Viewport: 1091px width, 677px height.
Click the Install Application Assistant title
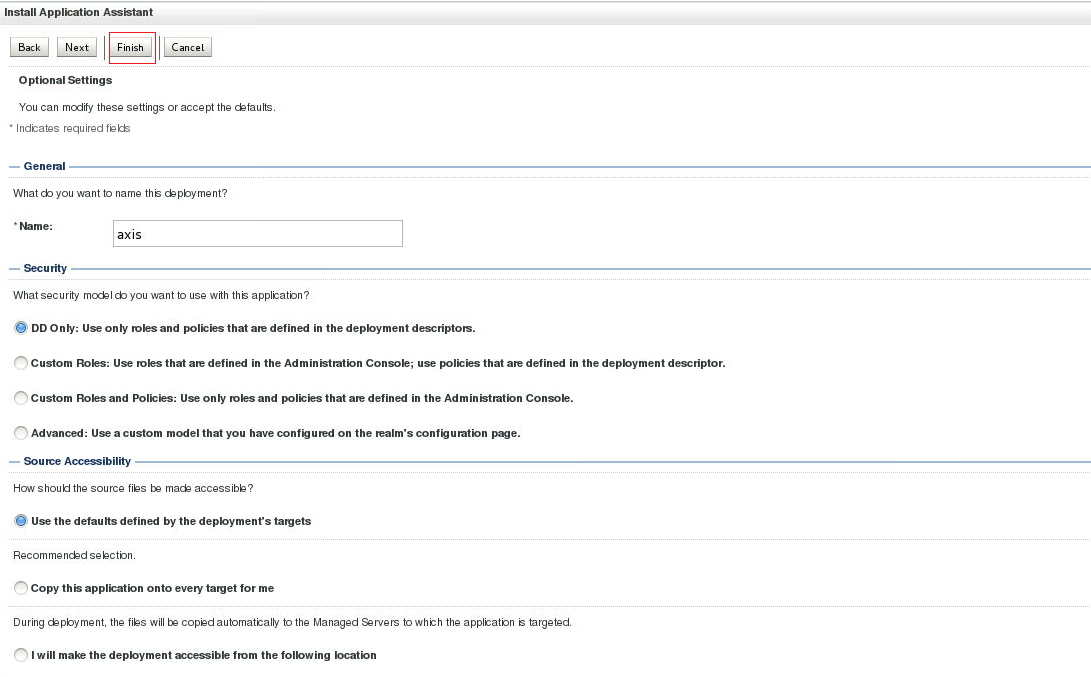[x=79, y=12]
